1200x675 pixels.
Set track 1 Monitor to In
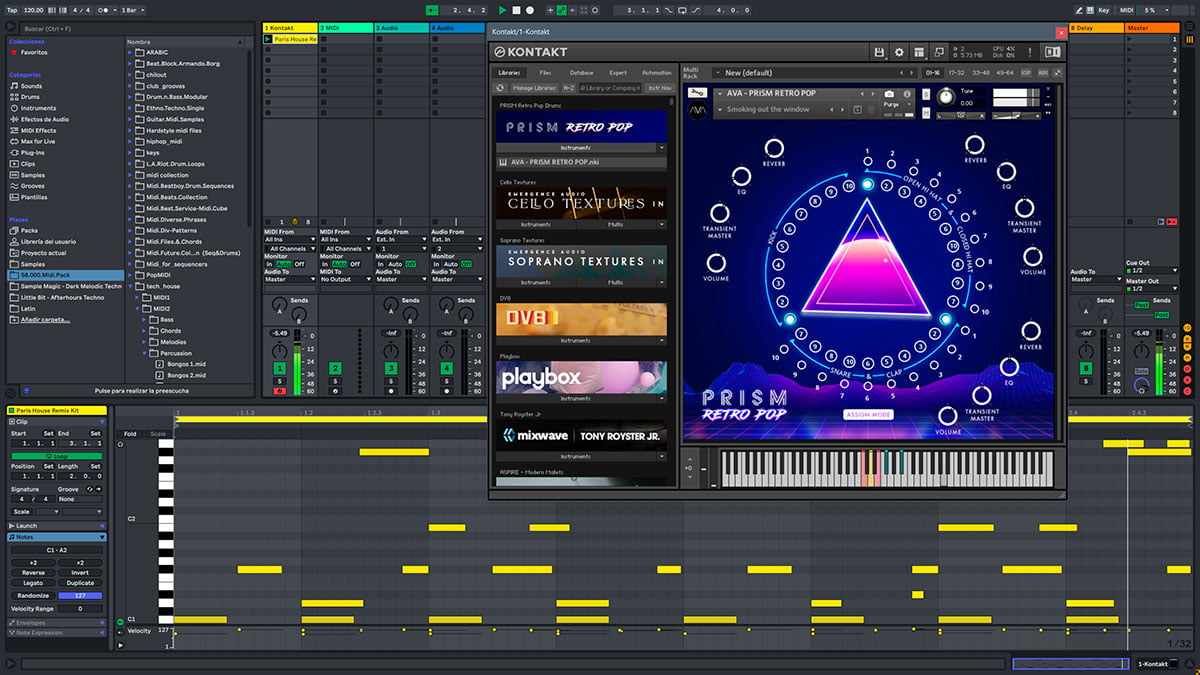[x=268, y=264]
